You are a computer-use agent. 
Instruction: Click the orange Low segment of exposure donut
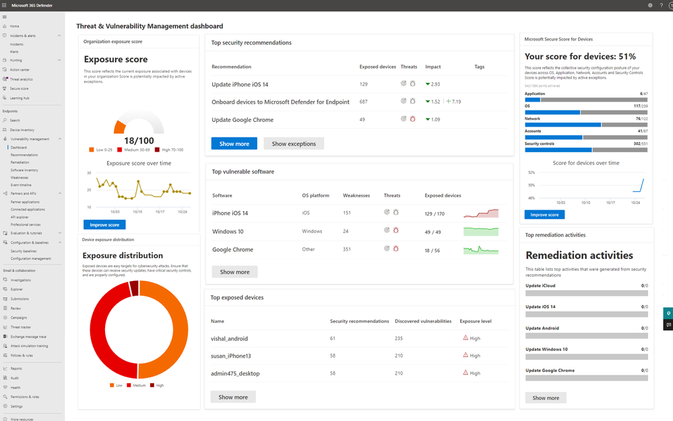(x=180, y=330)
